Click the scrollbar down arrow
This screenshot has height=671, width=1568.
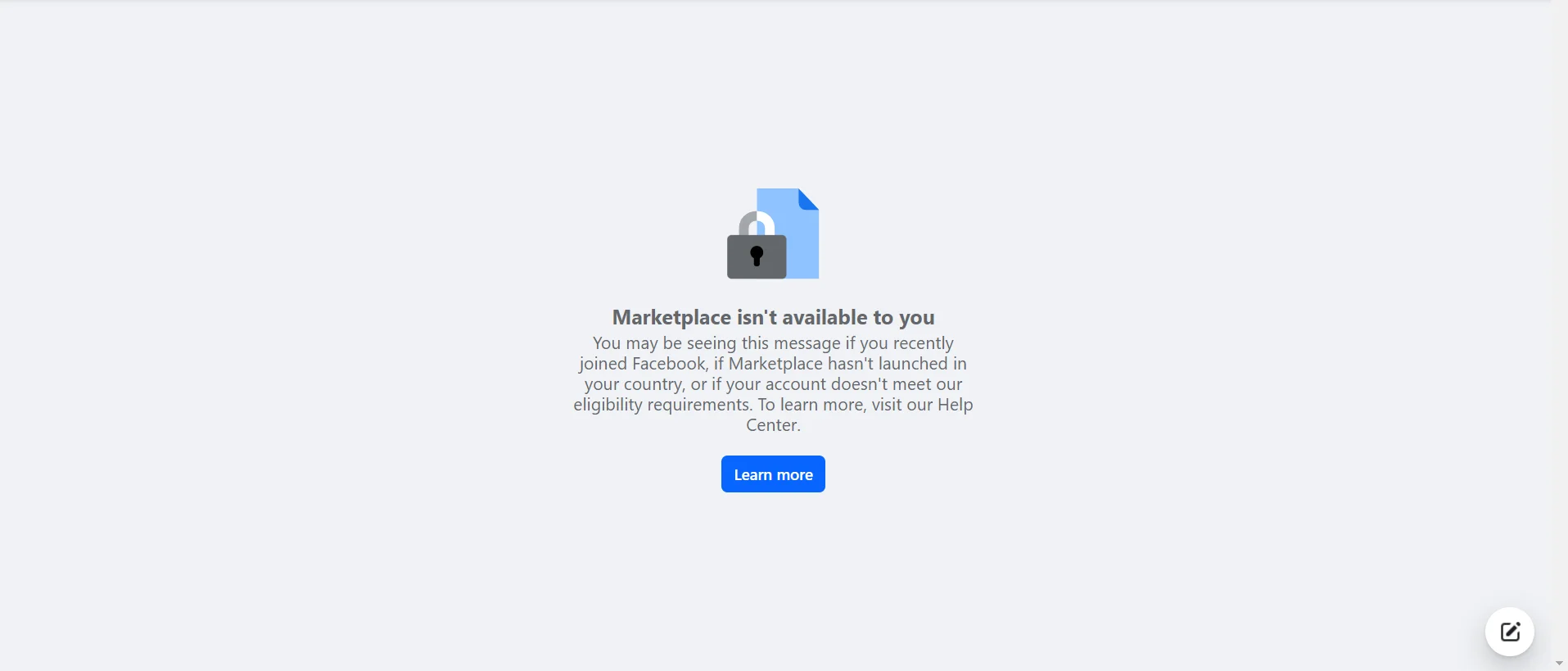click(1559, 664)
